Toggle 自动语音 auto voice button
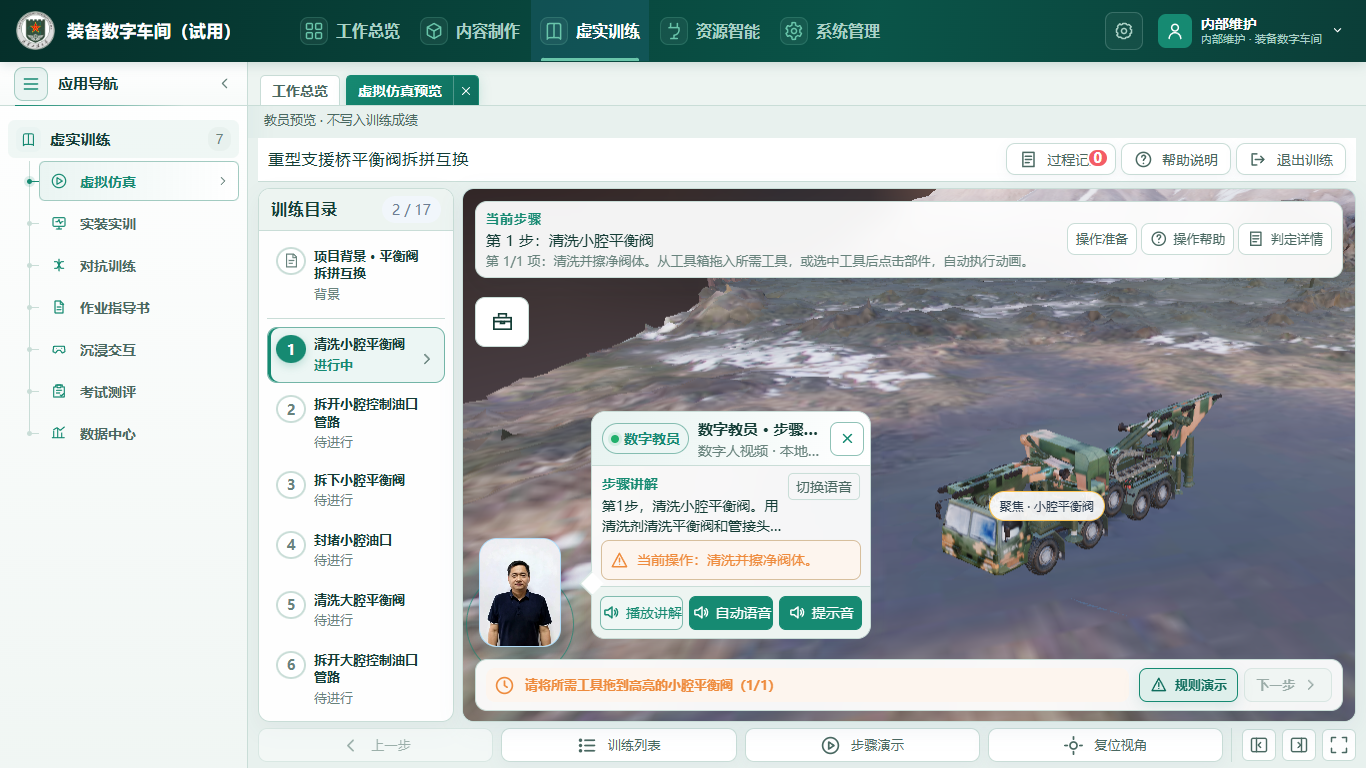The width and height of the screenshot is (1366, 768). [731, 613]
